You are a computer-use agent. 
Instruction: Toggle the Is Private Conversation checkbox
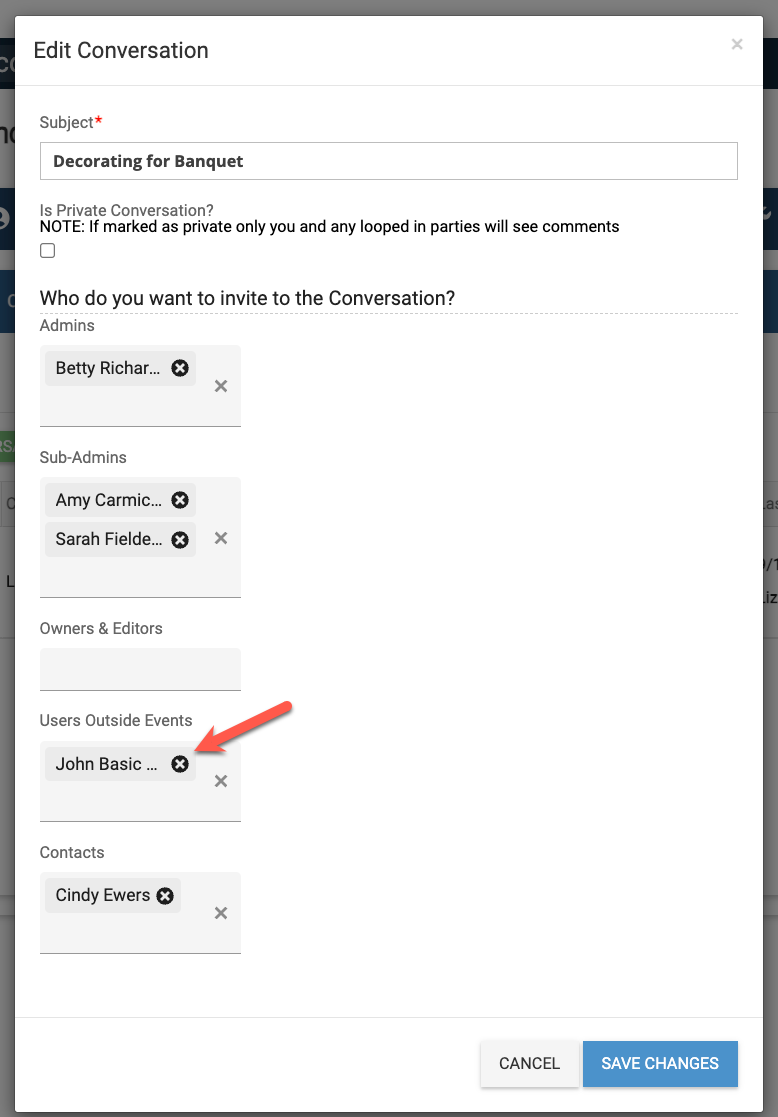(x=48, y=251)
